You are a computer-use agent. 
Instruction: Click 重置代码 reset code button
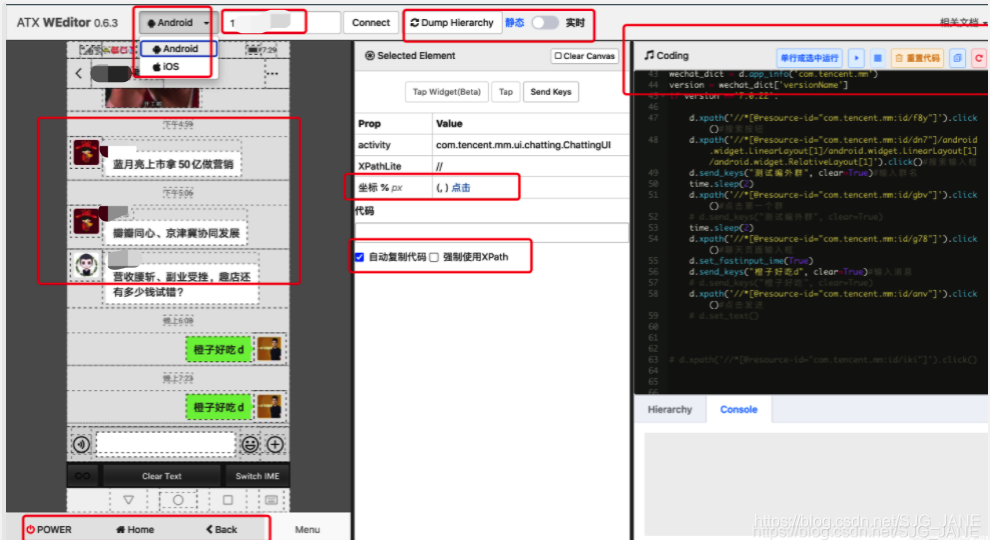[917, 58]
